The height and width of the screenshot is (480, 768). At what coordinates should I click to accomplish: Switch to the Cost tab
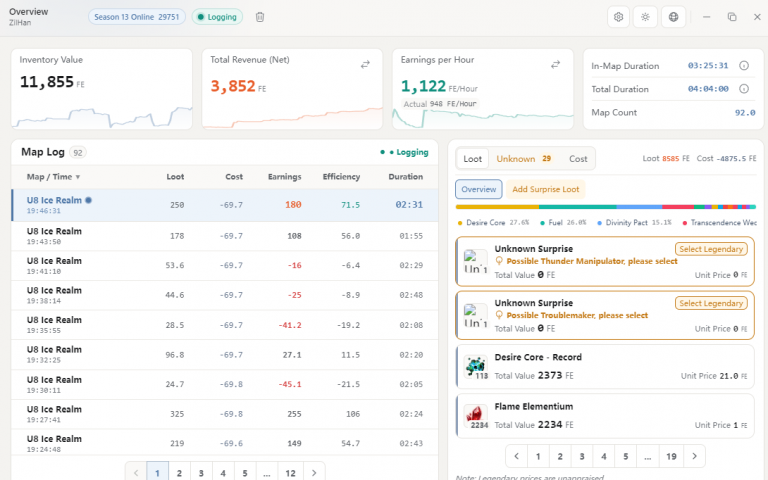[578, 159]
